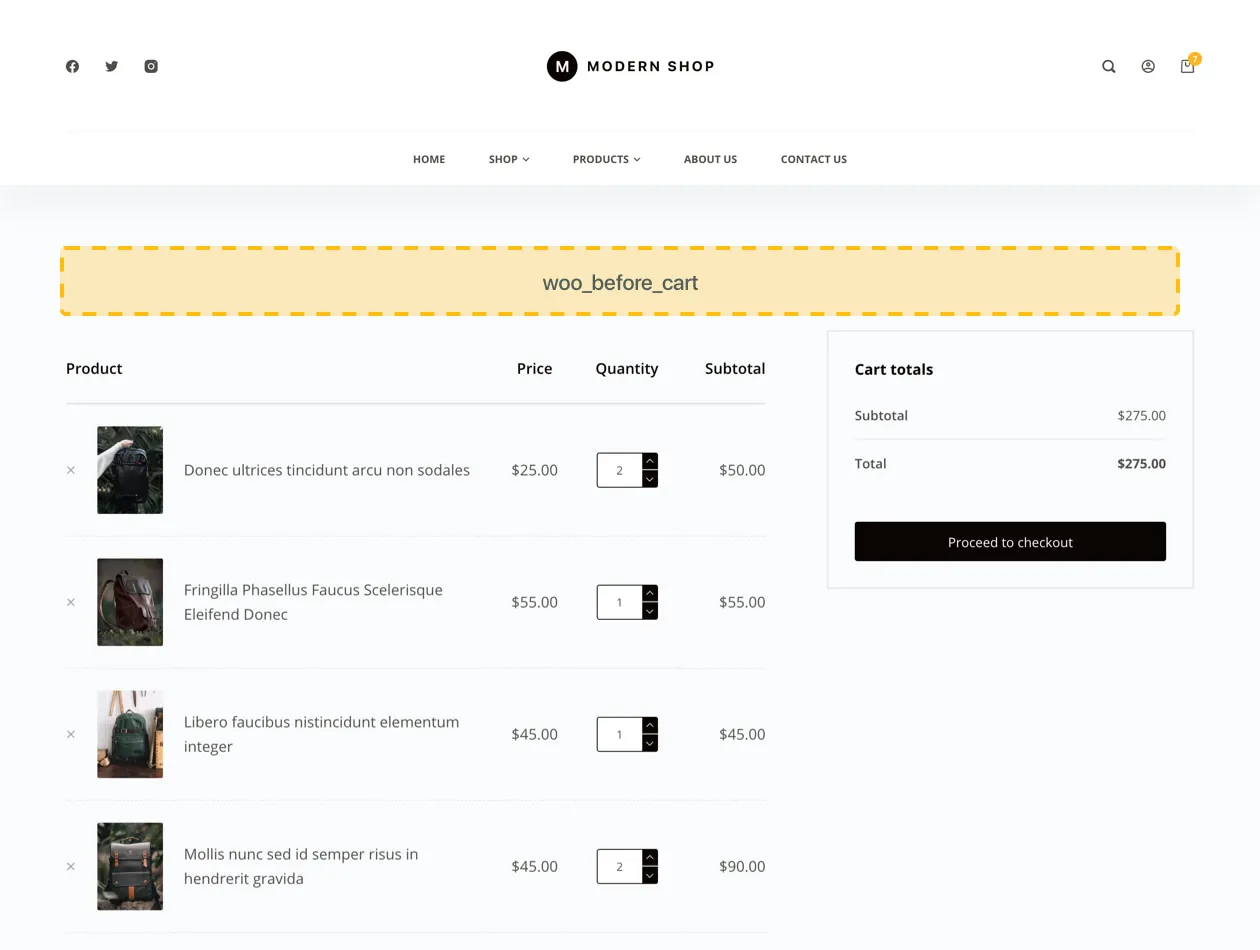Open the Instagram social icon
1260x950 pixels.
pyautogui.click(x=151, y=66)
